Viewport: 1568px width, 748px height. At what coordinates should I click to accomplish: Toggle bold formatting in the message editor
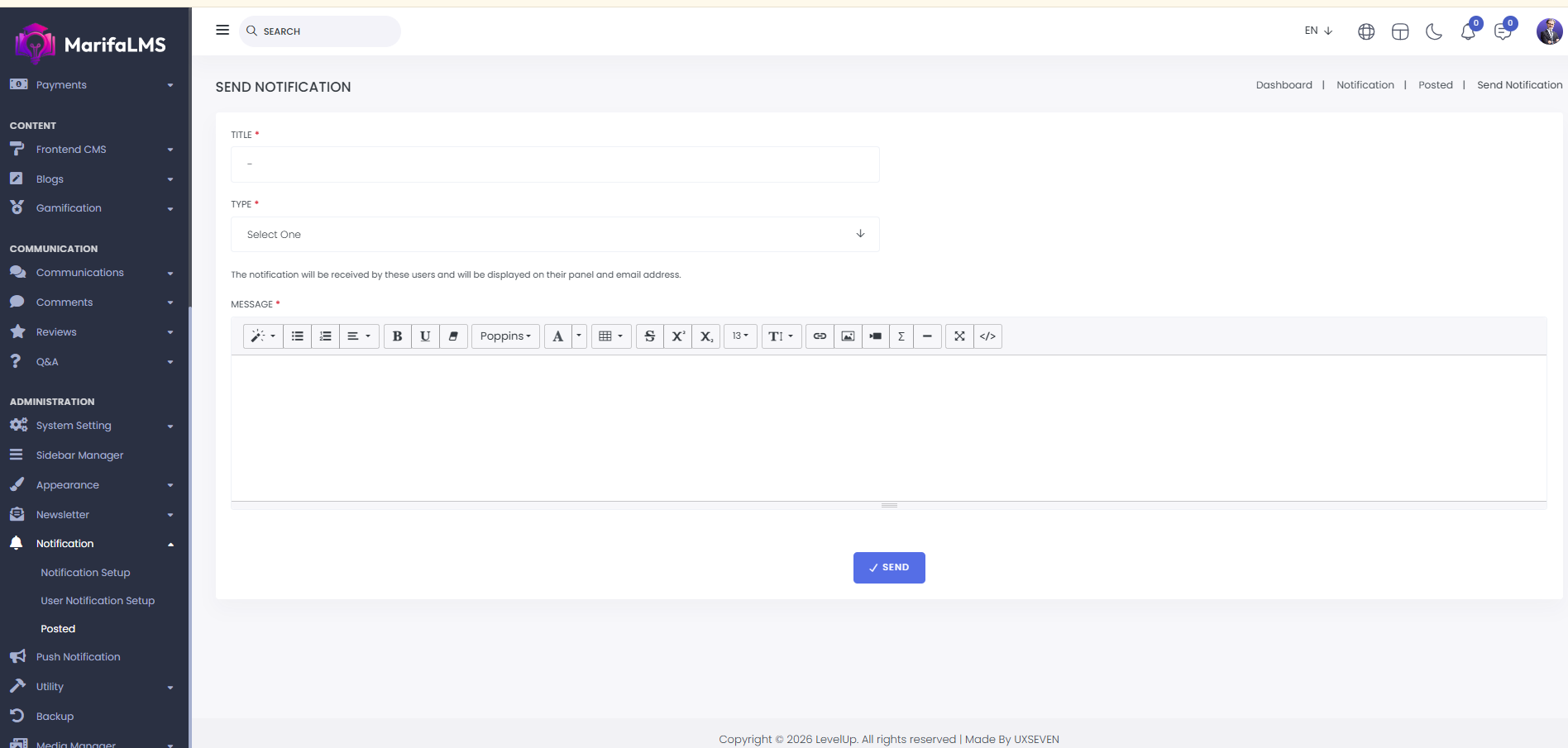[x=397, y=336]
